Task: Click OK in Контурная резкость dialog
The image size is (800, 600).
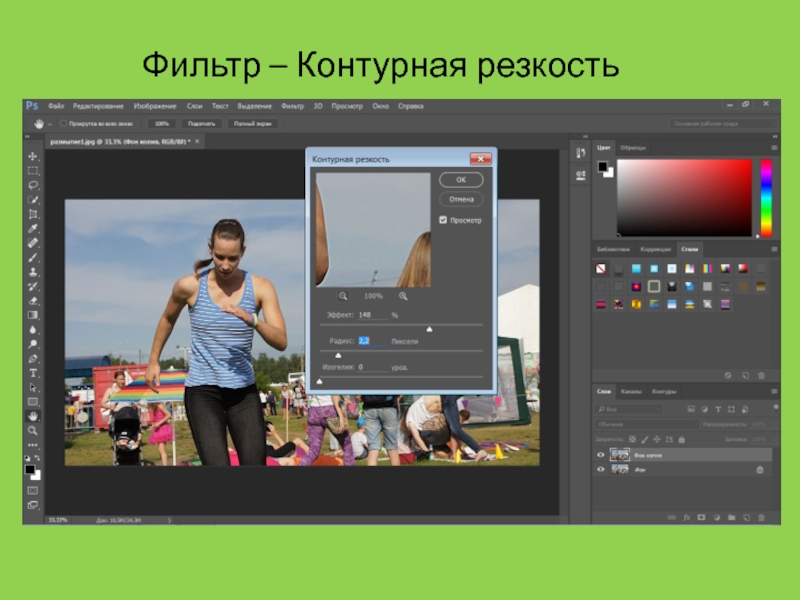Action: click(461, 180)
